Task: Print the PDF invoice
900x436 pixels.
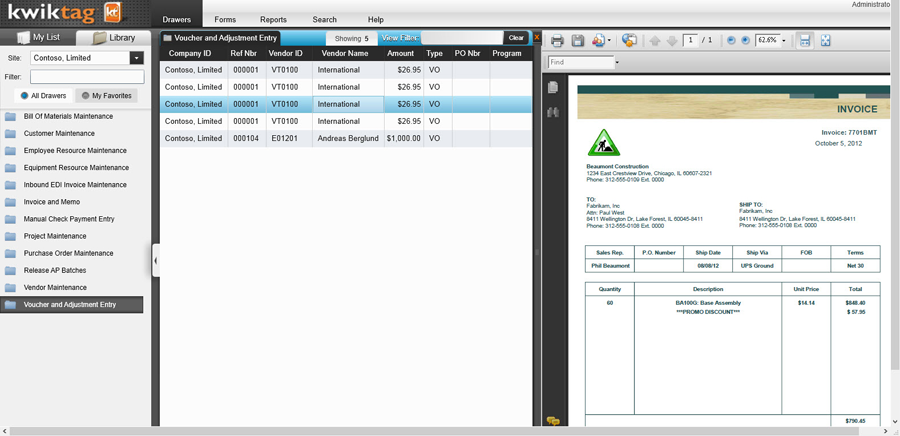Action: click(x=557, y=41)
